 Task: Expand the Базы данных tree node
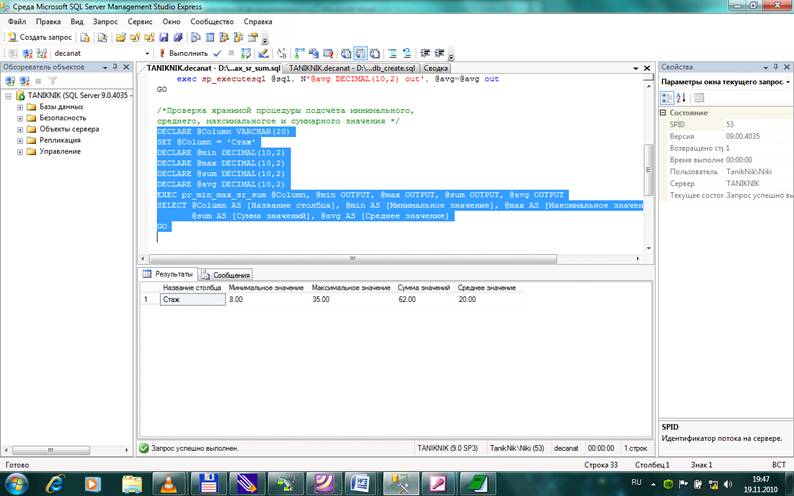click(x=19, y=107)
